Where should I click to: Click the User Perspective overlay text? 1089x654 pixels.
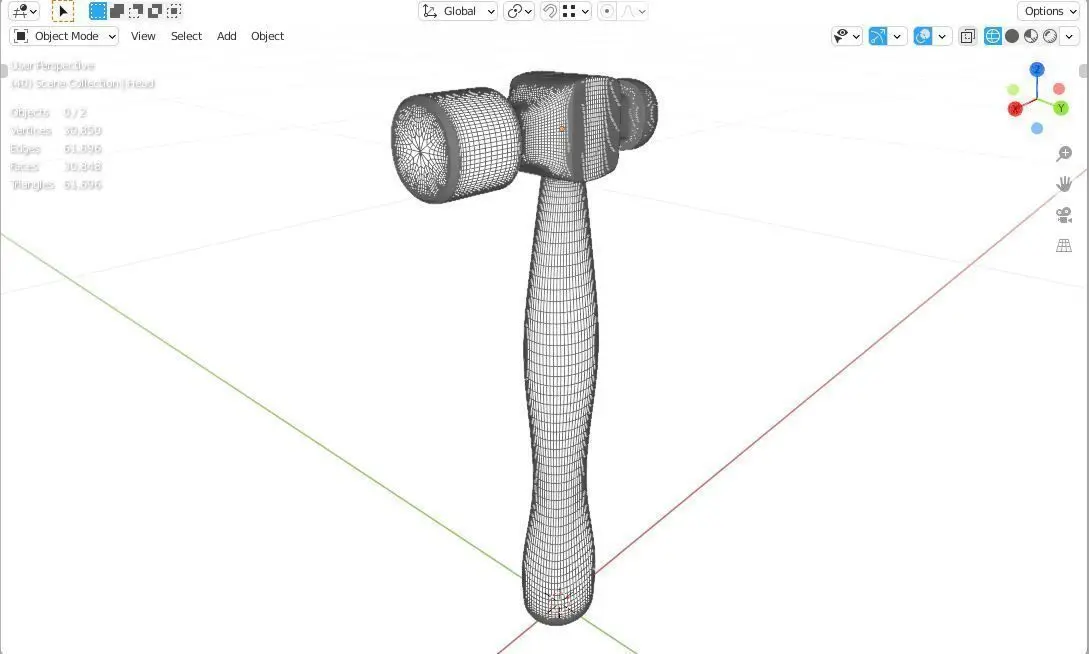[x=53, y=66]
